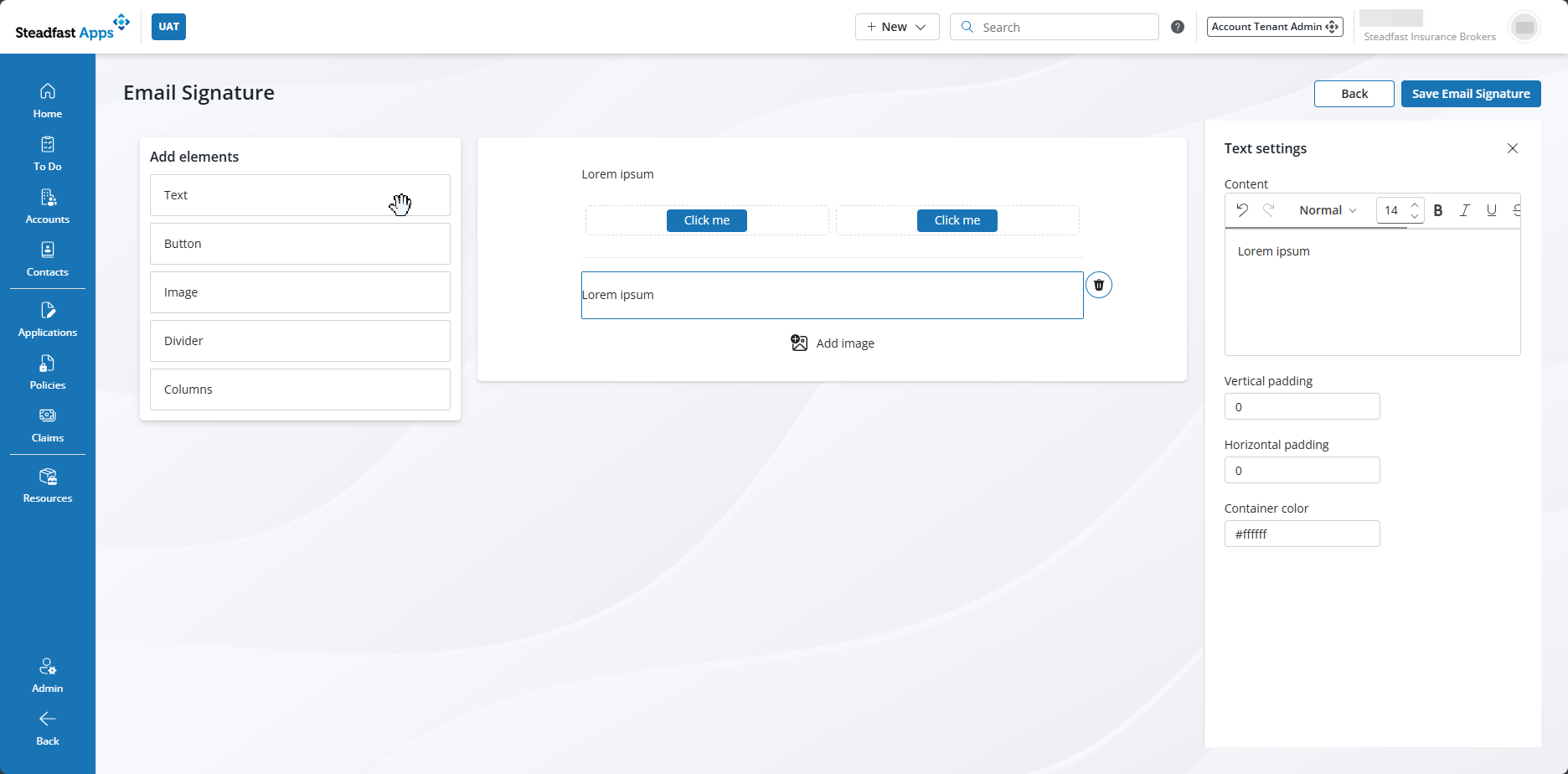Viewport: 1568px width, 774px height.
Task: Select the Button element tile
Action: click(300, 244)
